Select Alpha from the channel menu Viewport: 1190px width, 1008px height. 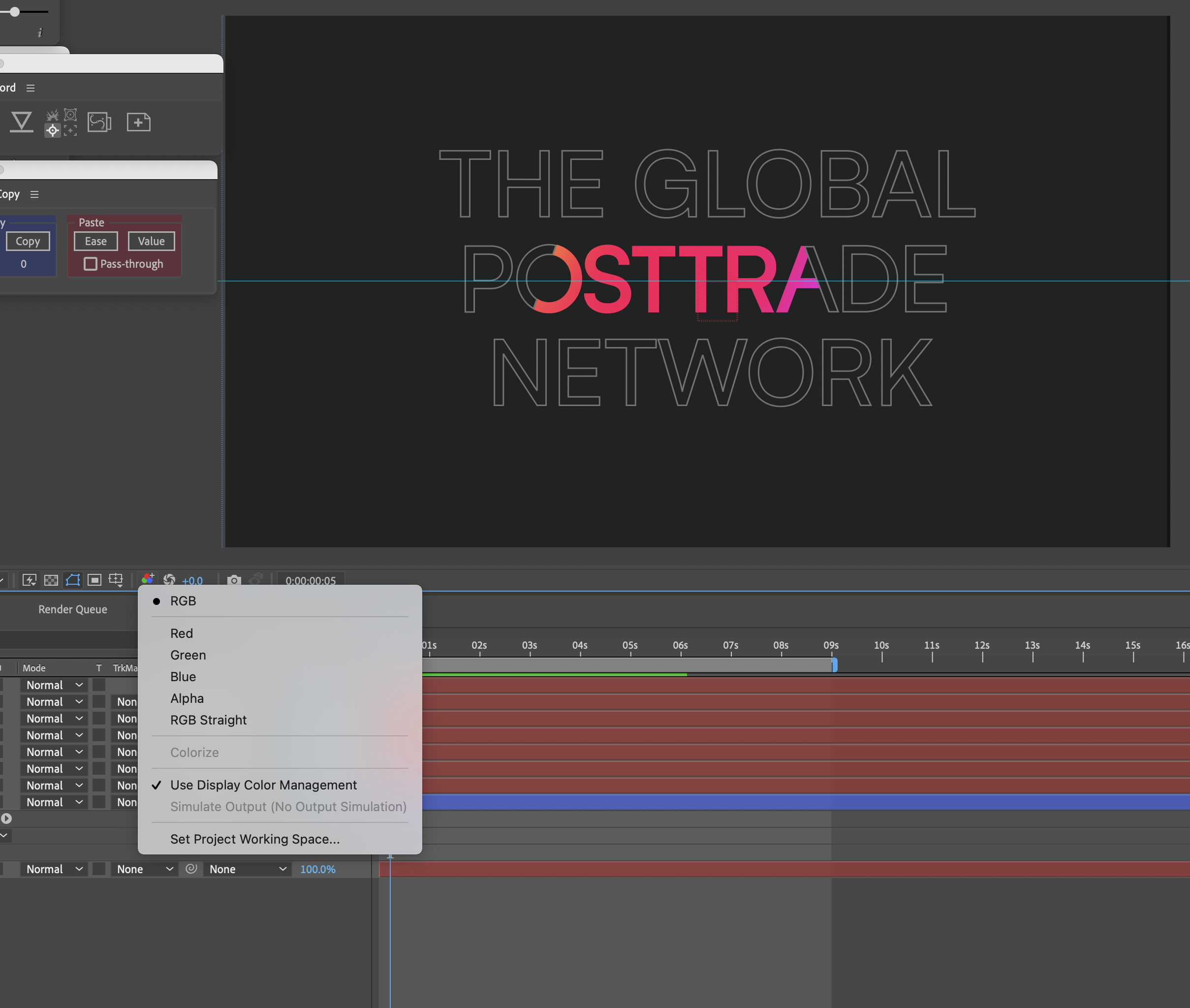(x=187, y=698)
